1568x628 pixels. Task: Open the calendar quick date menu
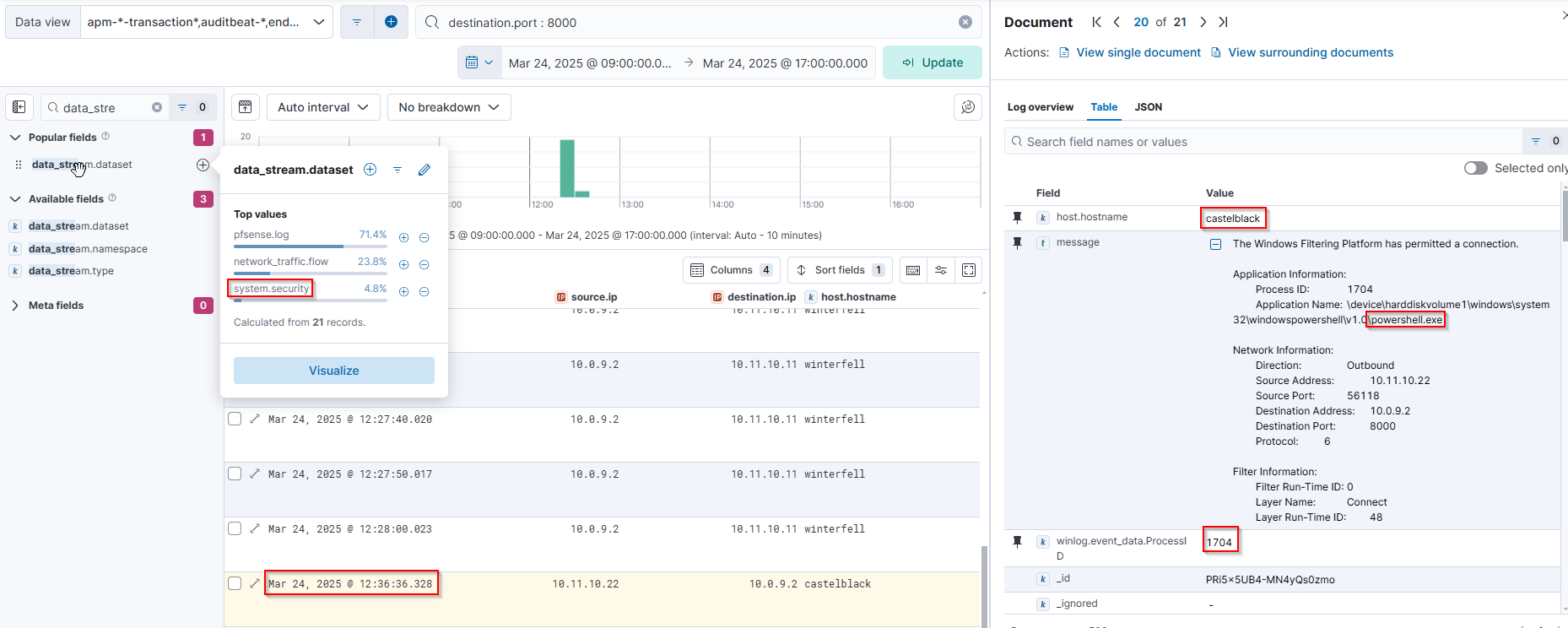(x=479, y=62)
